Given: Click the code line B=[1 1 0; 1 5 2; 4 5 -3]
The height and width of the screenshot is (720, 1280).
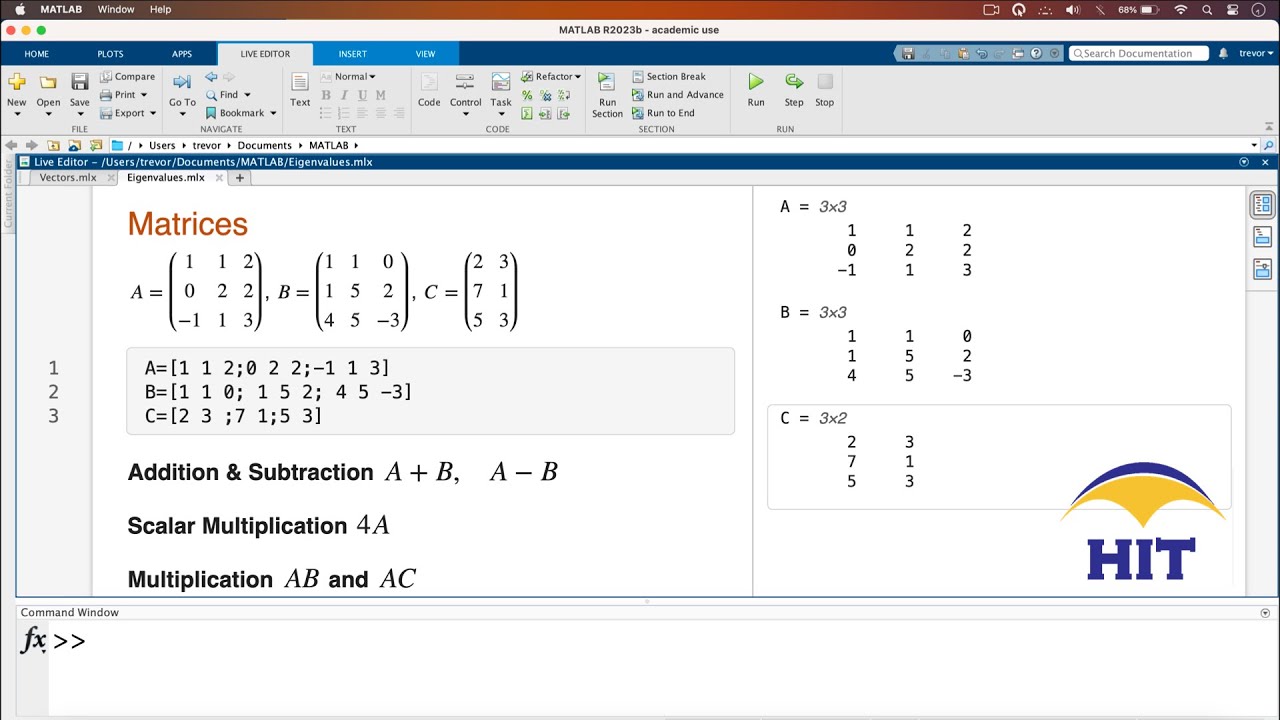Looking at the screenshot, I should click(278, 392).
